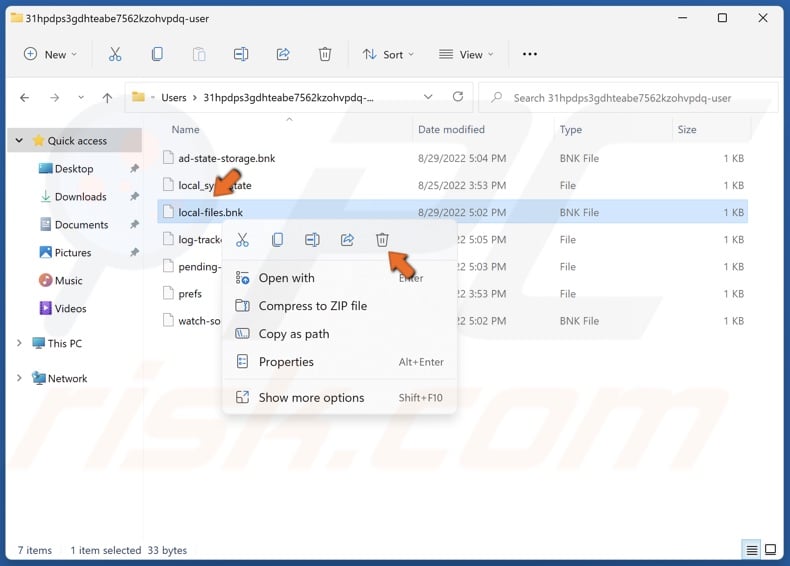Sort by the Type column header

[570, 130]
